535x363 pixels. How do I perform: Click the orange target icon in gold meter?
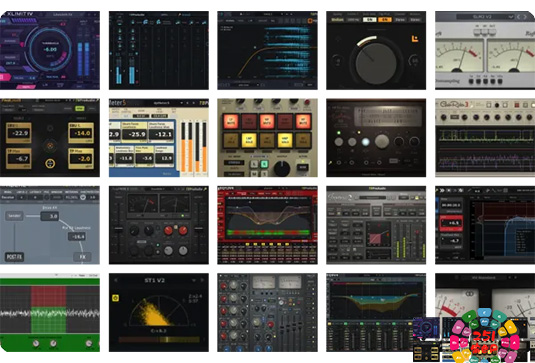pos(50,146)
